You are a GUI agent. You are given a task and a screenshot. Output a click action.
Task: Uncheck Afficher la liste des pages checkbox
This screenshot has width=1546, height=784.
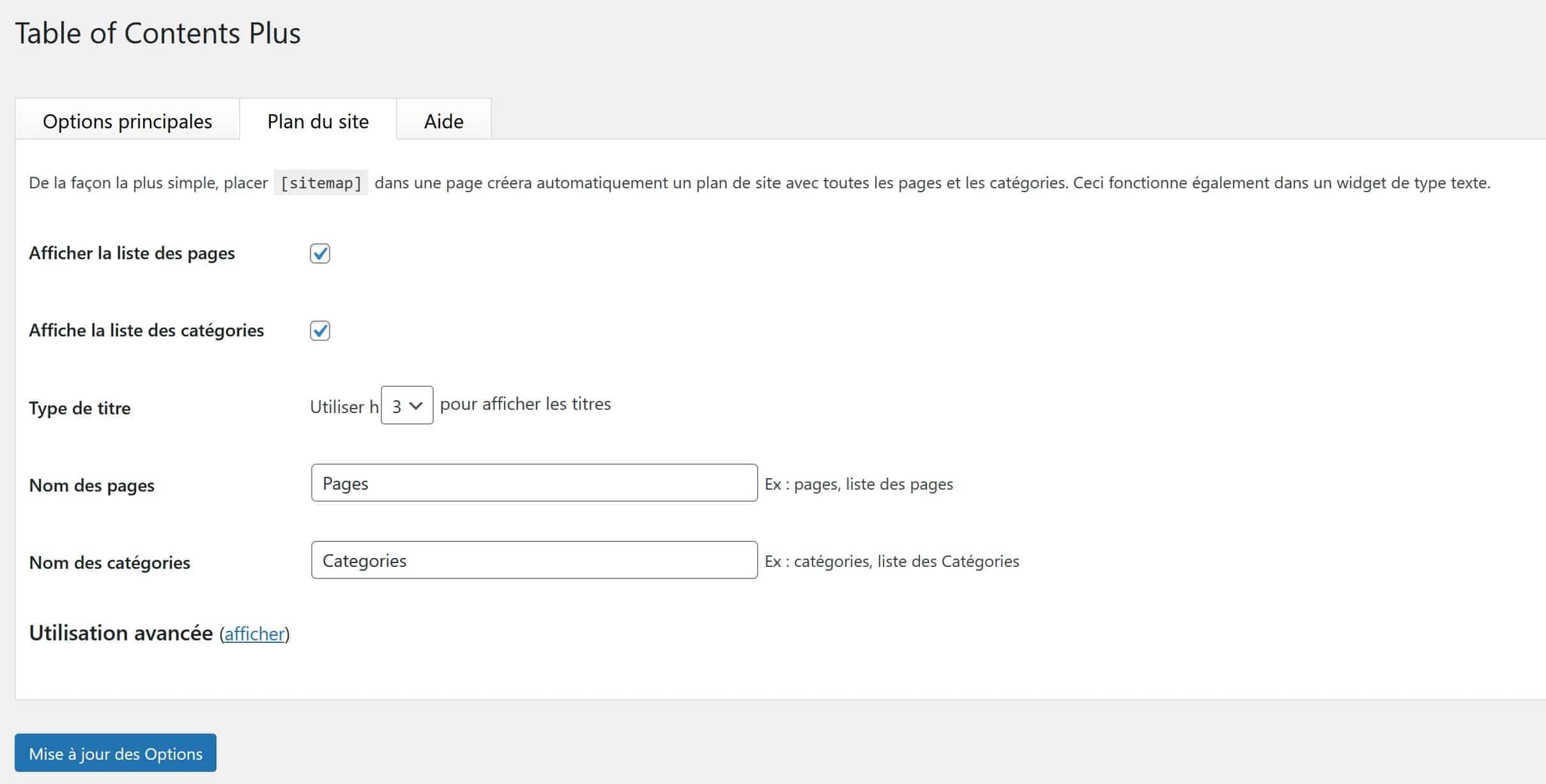click(x=320, y=253)
